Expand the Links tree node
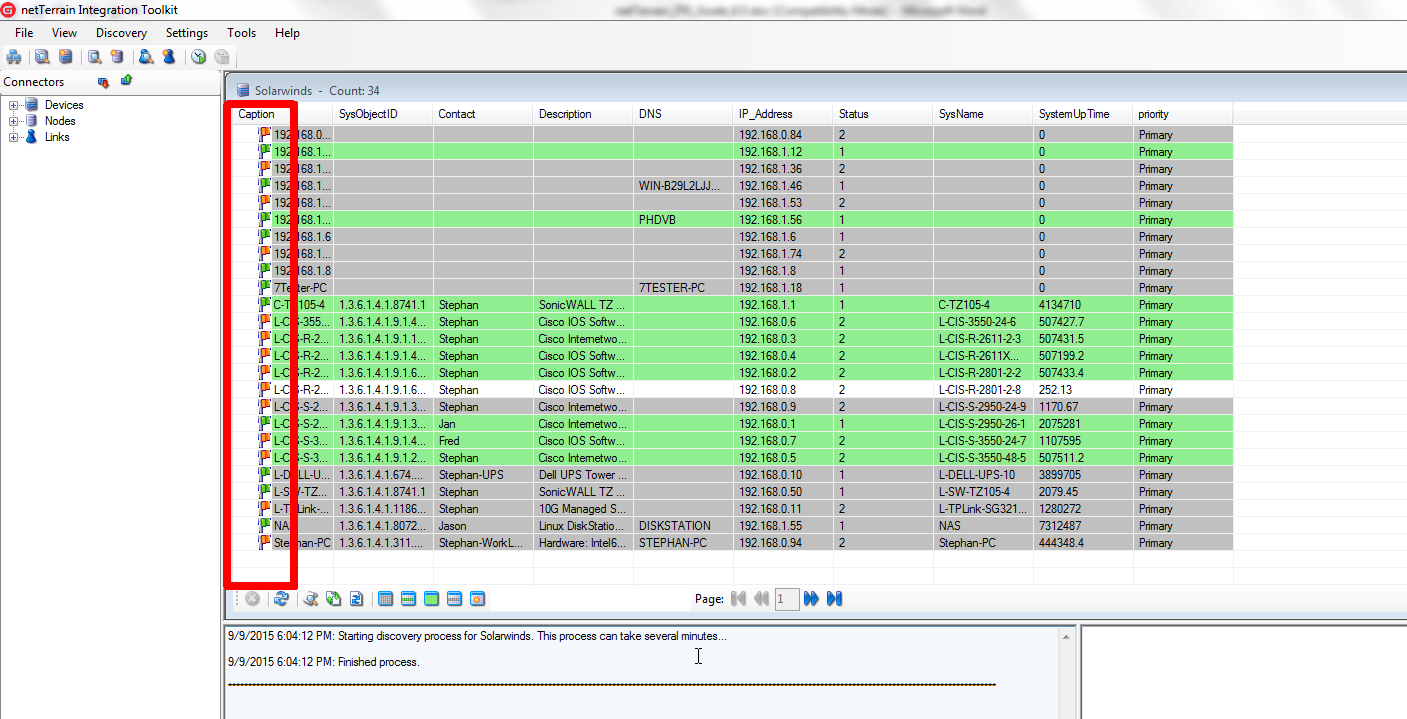 (x=14, y=137)
